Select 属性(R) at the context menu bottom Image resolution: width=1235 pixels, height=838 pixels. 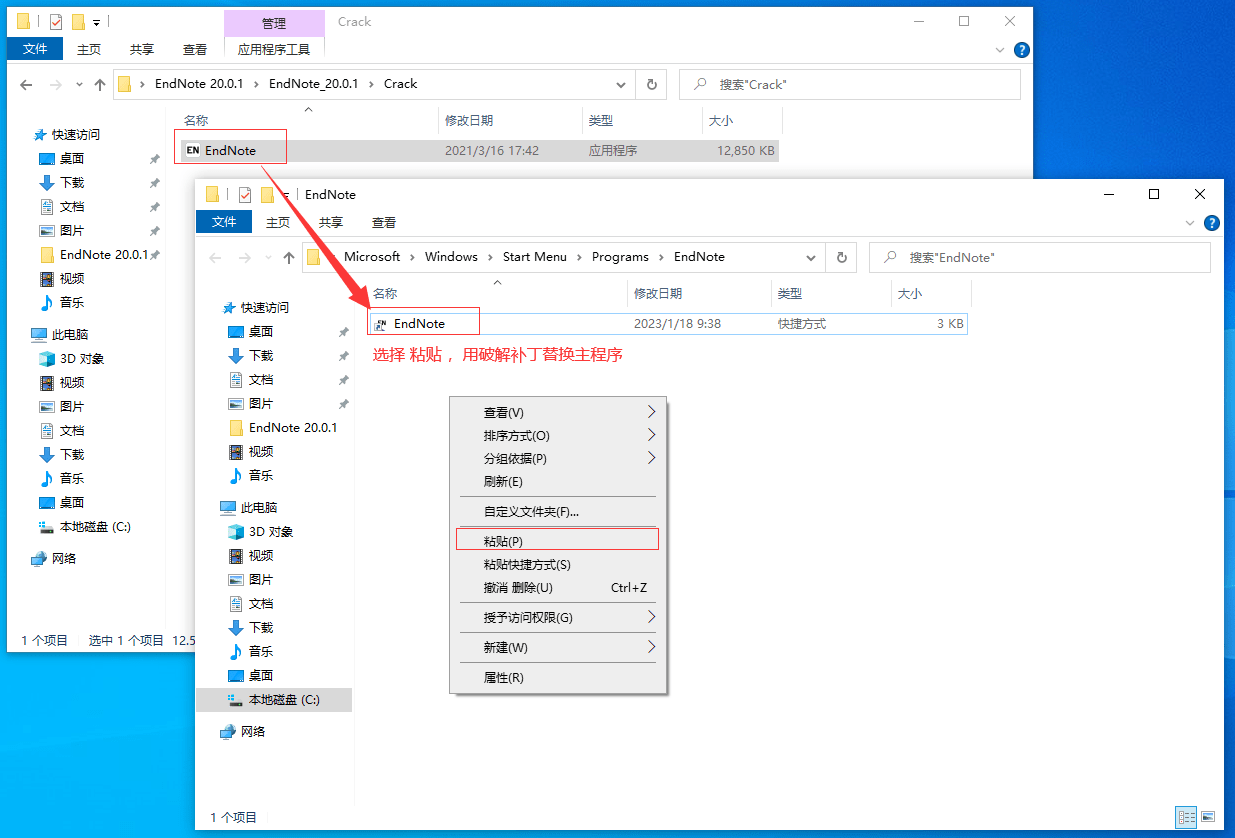pyautogui.click(x=558, y=677)
